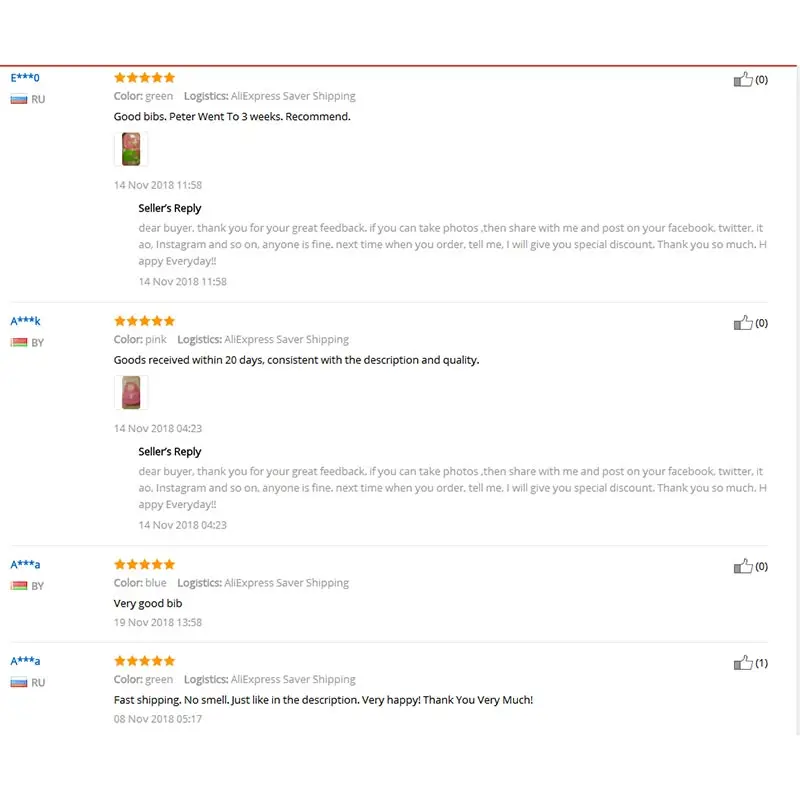Click the Russian flag in the last review

pos(19,682)
